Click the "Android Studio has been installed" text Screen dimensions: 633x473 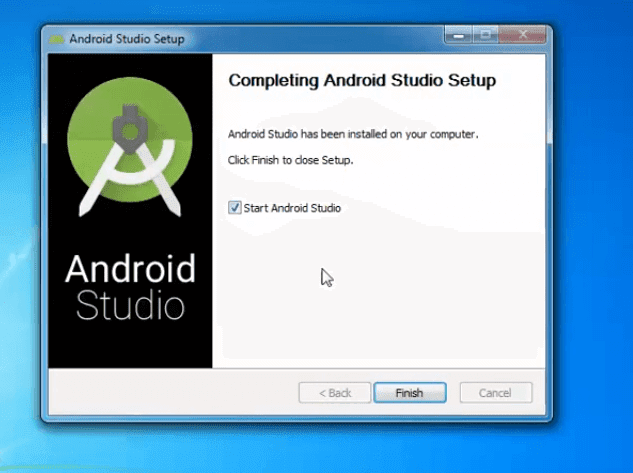click(353, 134)
